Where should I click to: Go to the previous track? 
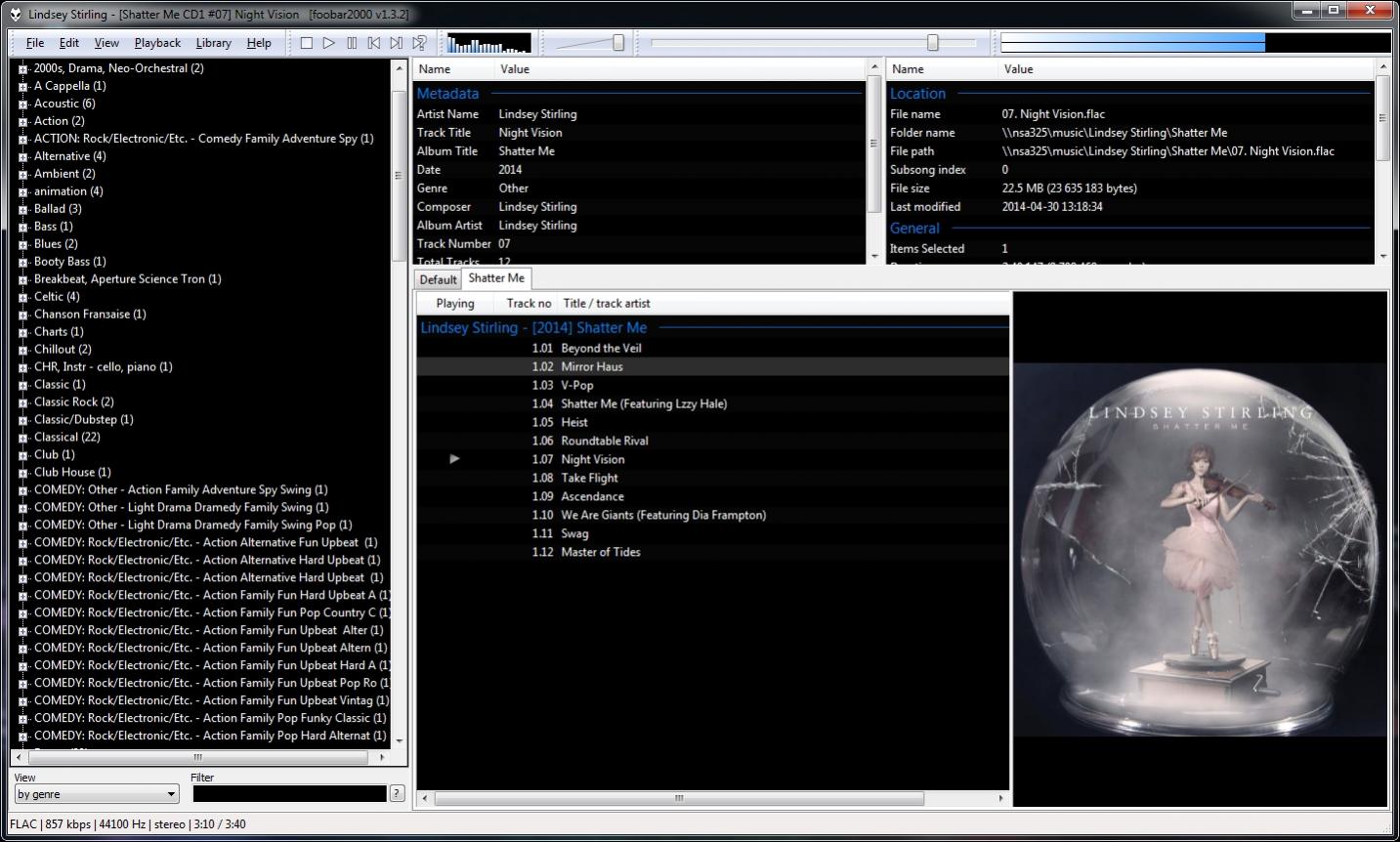point(374,43)
